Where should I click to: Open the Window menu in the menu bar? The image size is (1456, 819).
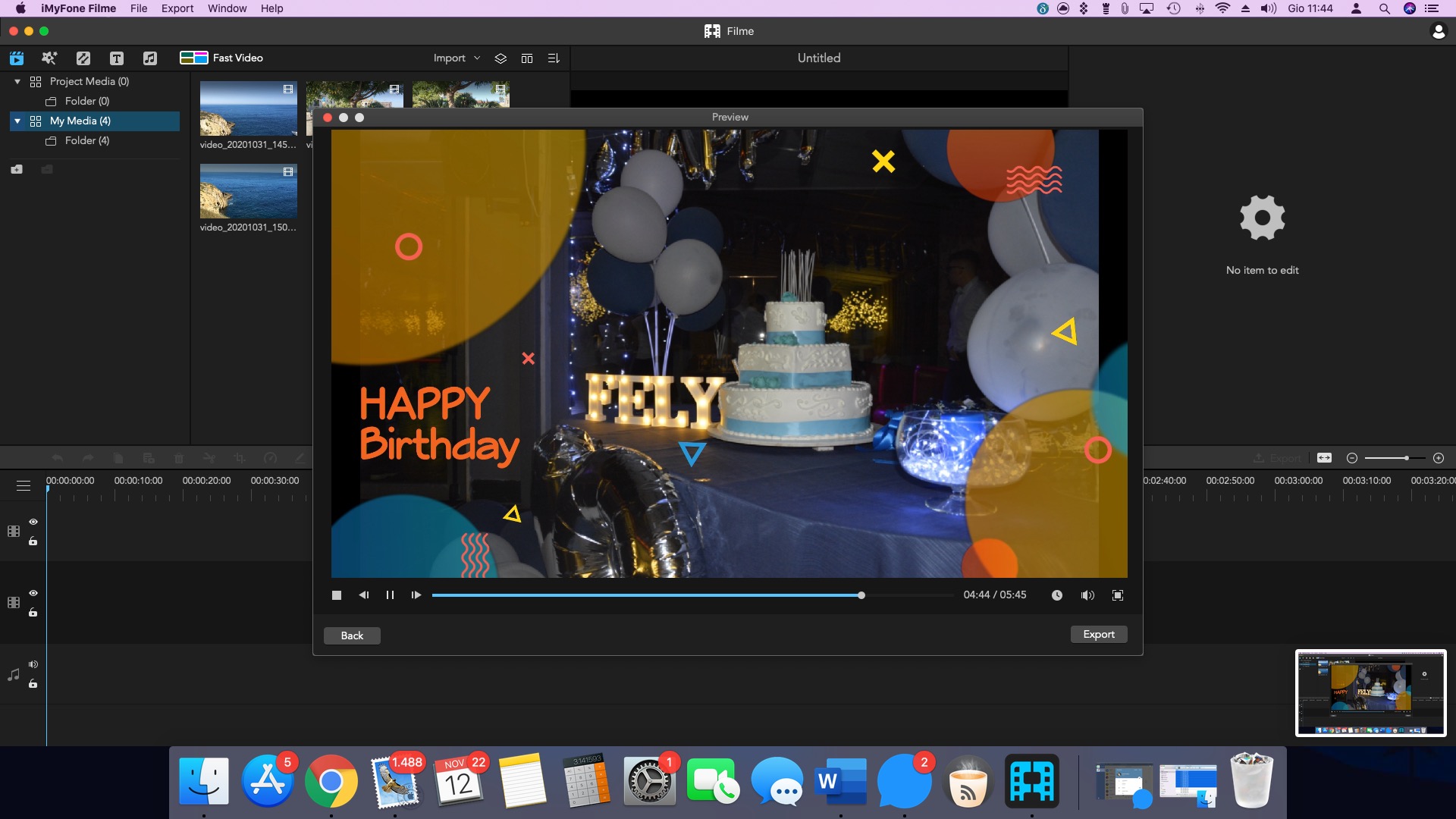coord(227,8)
